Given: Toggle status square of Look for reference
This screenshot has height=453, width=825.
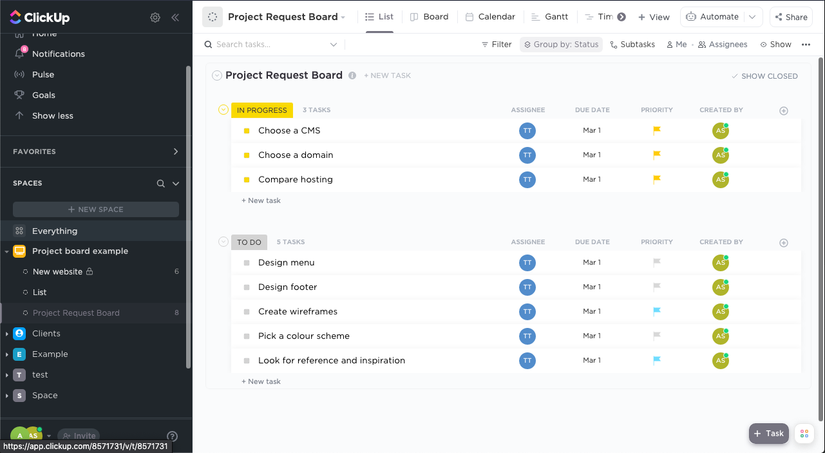Looking at the screenshot, I should click(x=246, y=361).
